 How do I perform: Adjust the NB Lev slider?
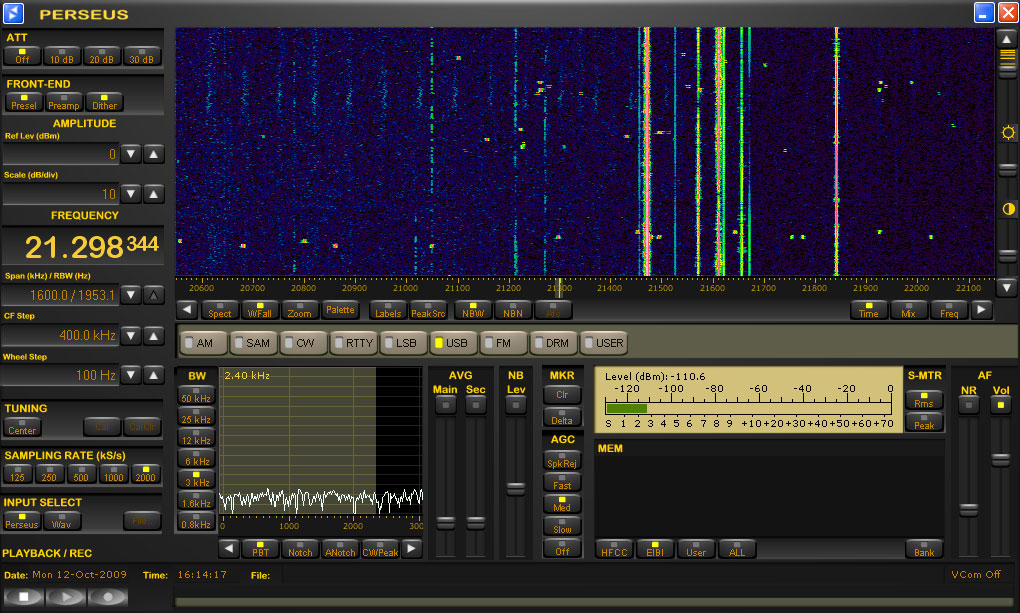515,488
